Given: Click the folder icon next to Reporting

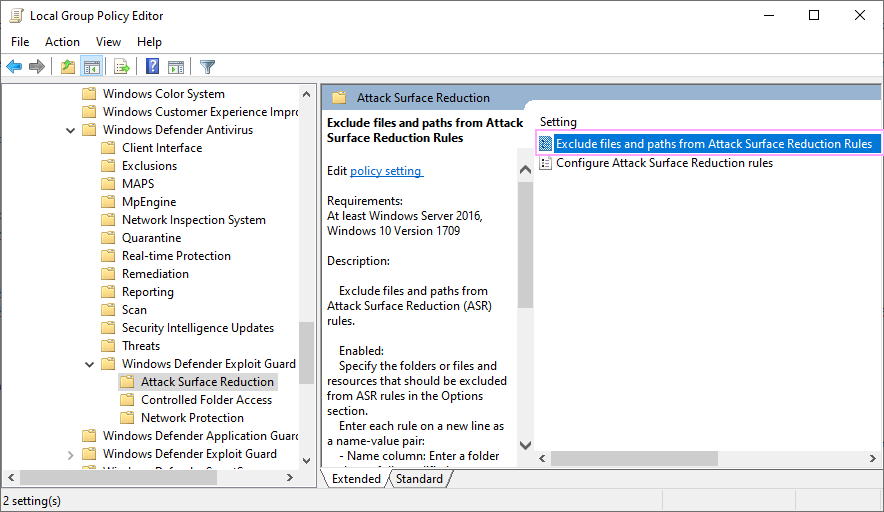Looking at the screenshot, I should [108, 292].
